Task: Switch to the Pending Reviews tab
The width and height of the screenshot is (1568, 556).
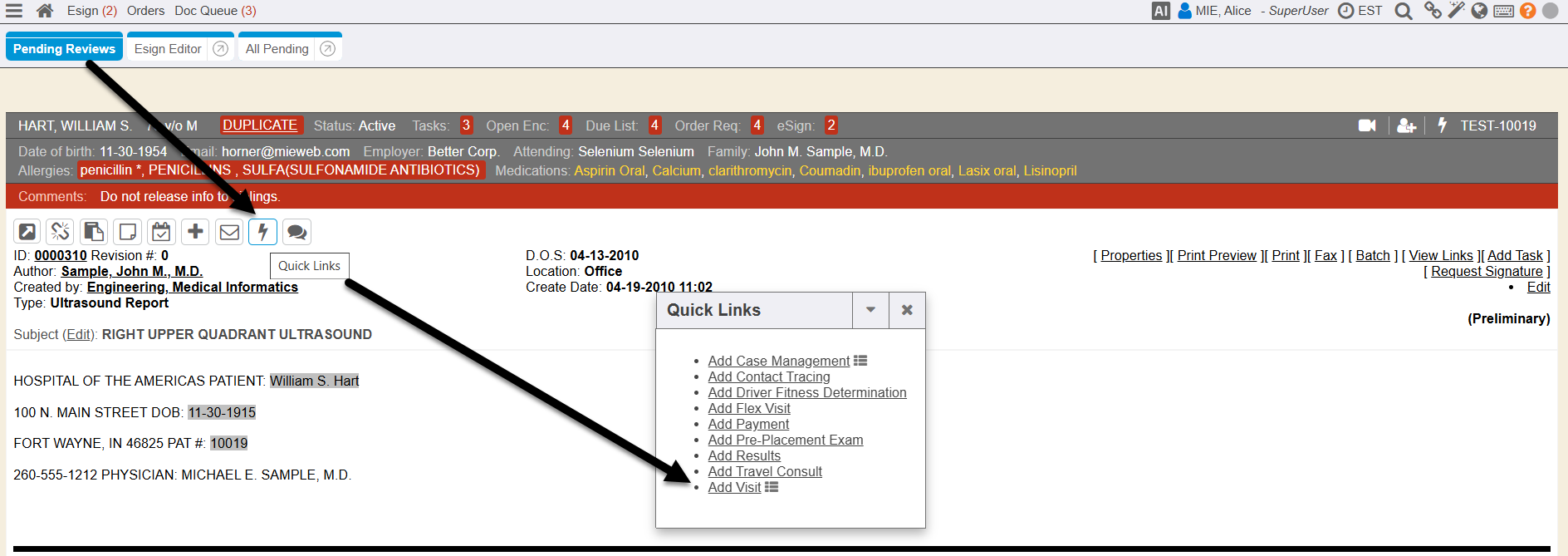Action: pyautogui.click(x=64, y=49)
